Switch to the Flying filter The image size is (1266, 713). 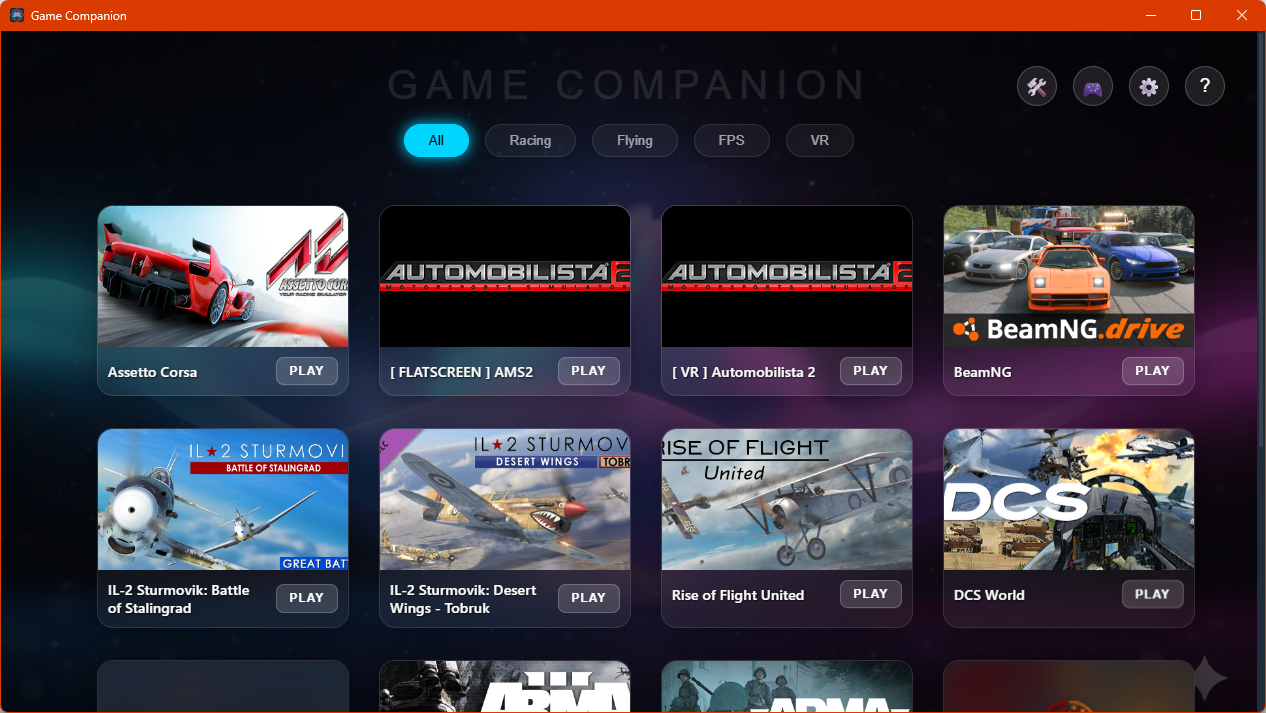634,141
